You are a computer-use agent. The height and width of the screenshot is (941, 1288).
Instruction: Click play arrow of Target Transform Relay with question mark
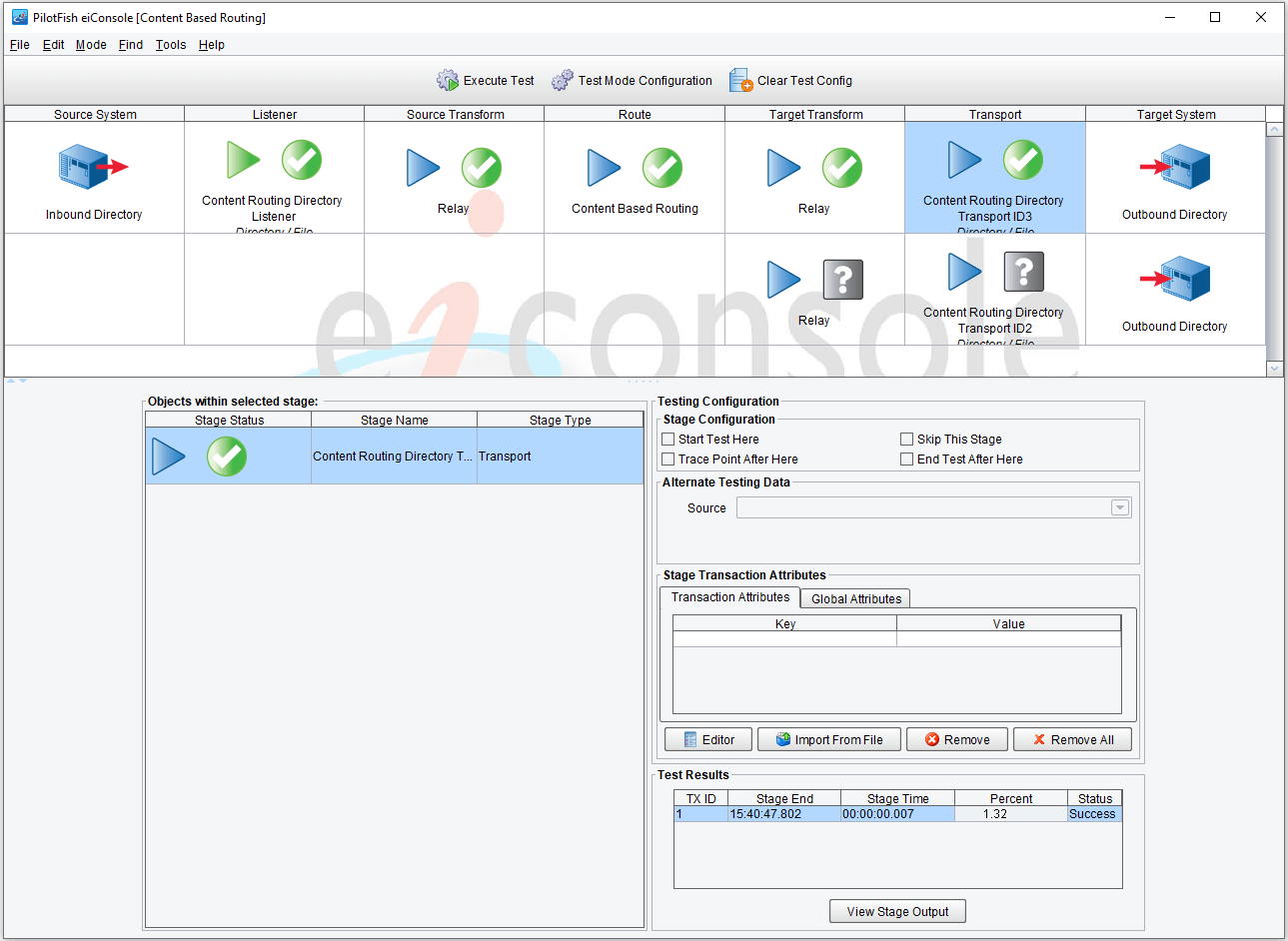click(783, 280)
